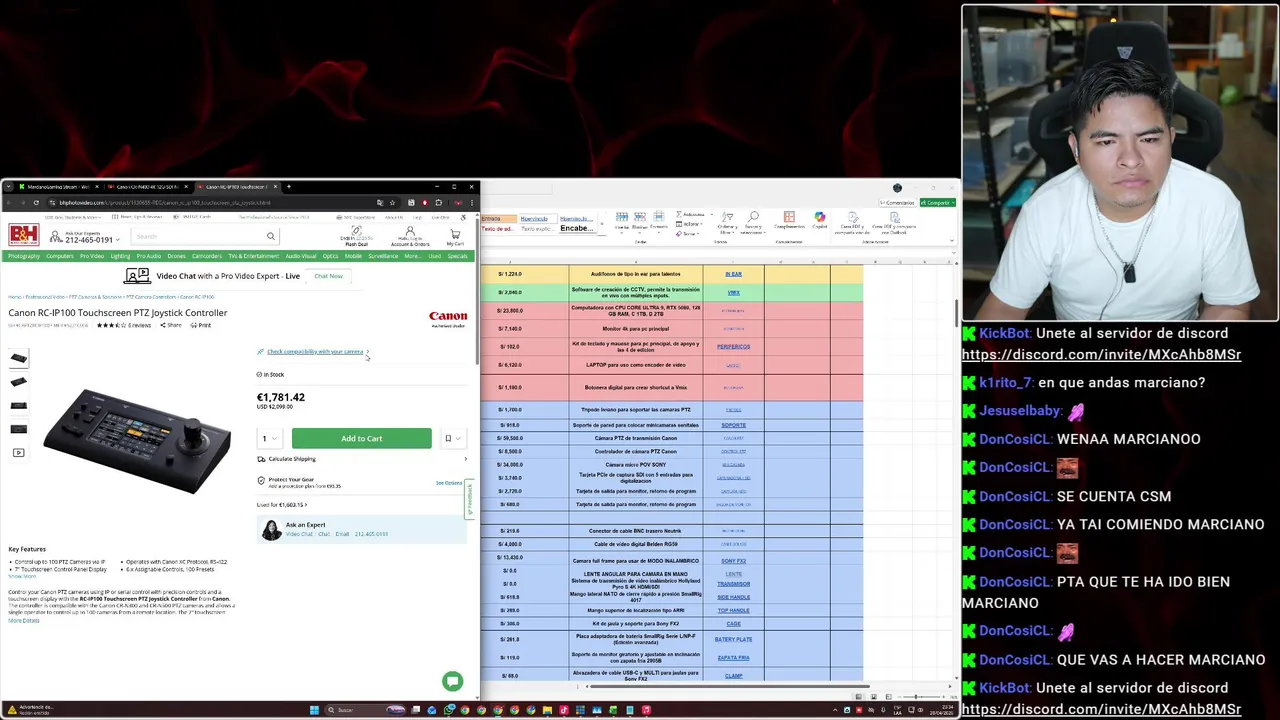Click the B&H logo in the site header
Screen dimensions: 1280x720
[24, 235]
